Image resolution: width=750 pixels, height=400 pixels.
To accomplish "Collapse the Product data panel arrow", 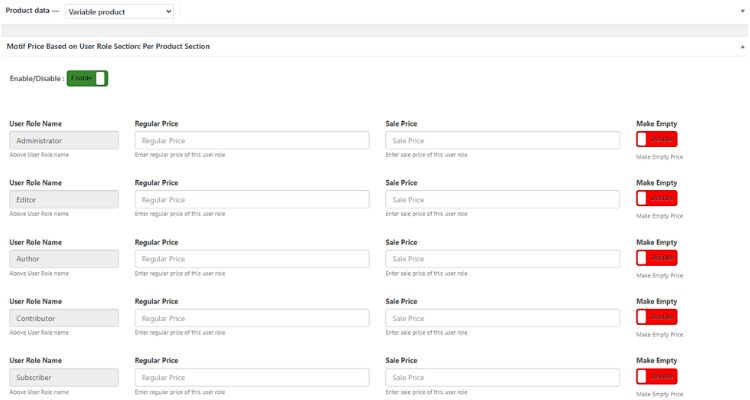I will click(x=742, y=11).
